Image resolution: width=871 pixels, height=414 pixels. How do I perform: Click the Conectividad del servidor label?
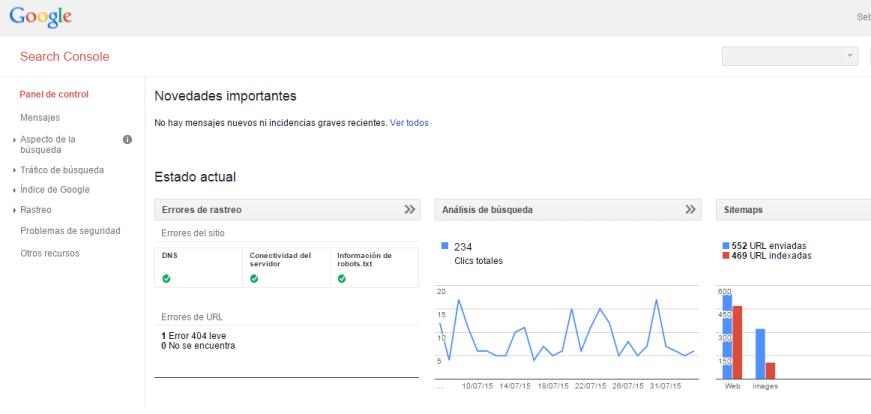(281, 260)
